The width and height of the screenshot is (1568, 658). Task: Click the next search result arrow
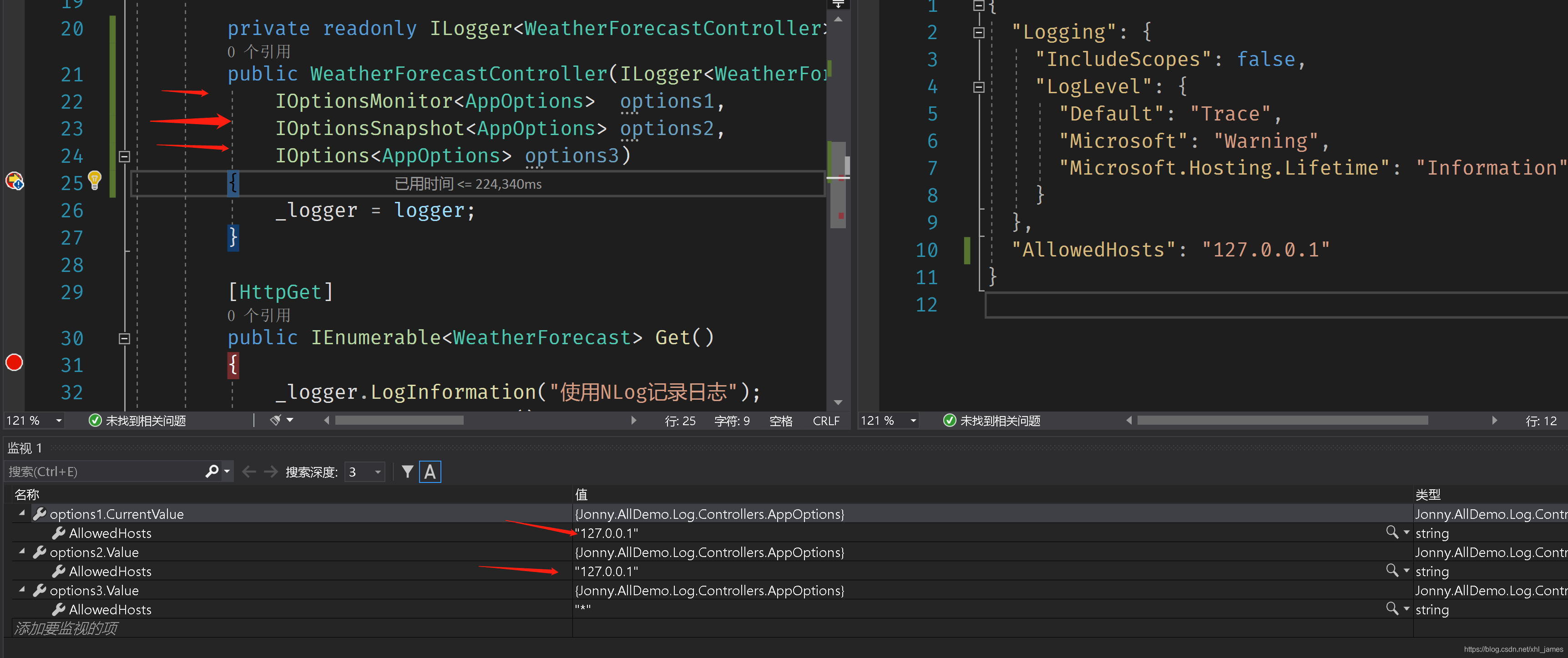click(x=271, y=472)
